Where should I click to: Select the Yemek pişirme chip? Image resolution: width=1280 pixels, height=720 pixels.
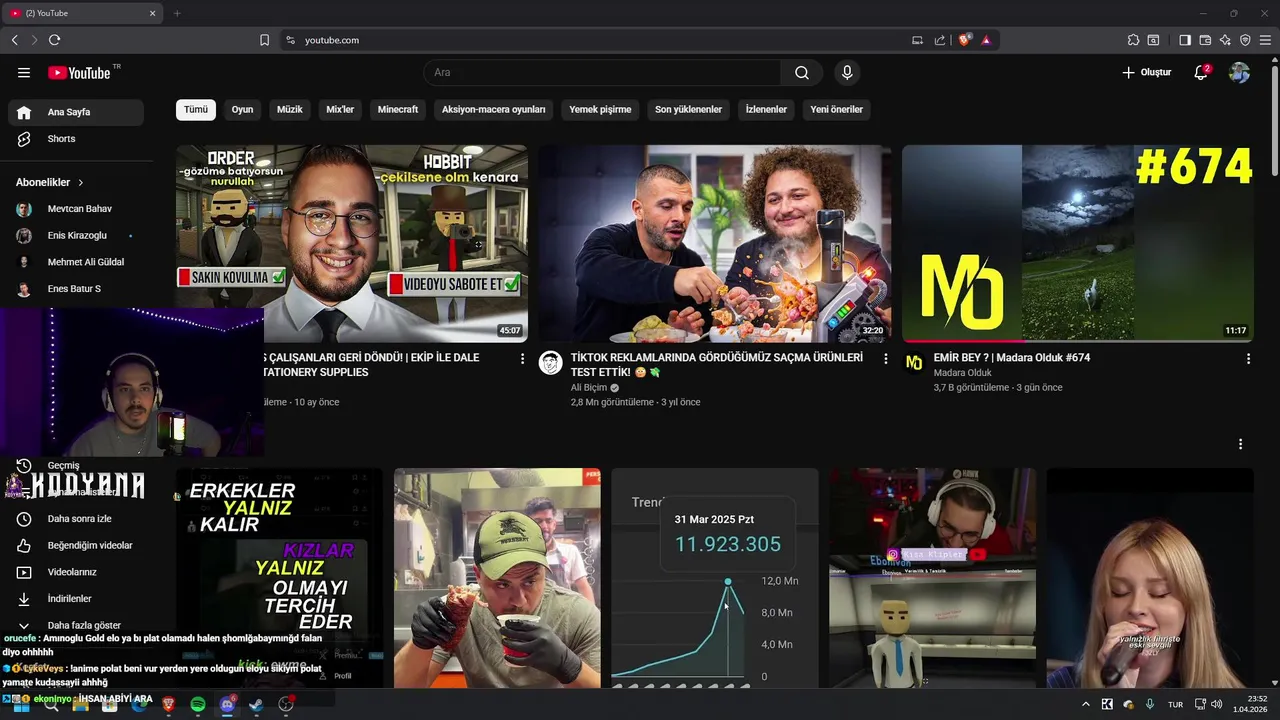600,109
